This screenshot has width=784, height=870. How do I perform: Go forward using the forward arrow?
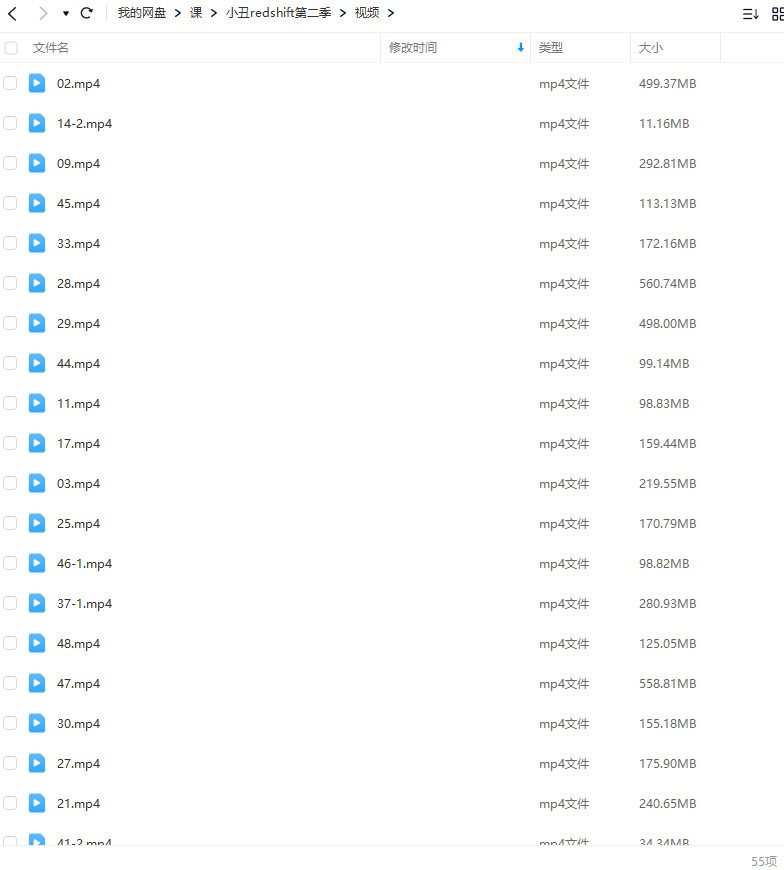[x=43, y=13]
